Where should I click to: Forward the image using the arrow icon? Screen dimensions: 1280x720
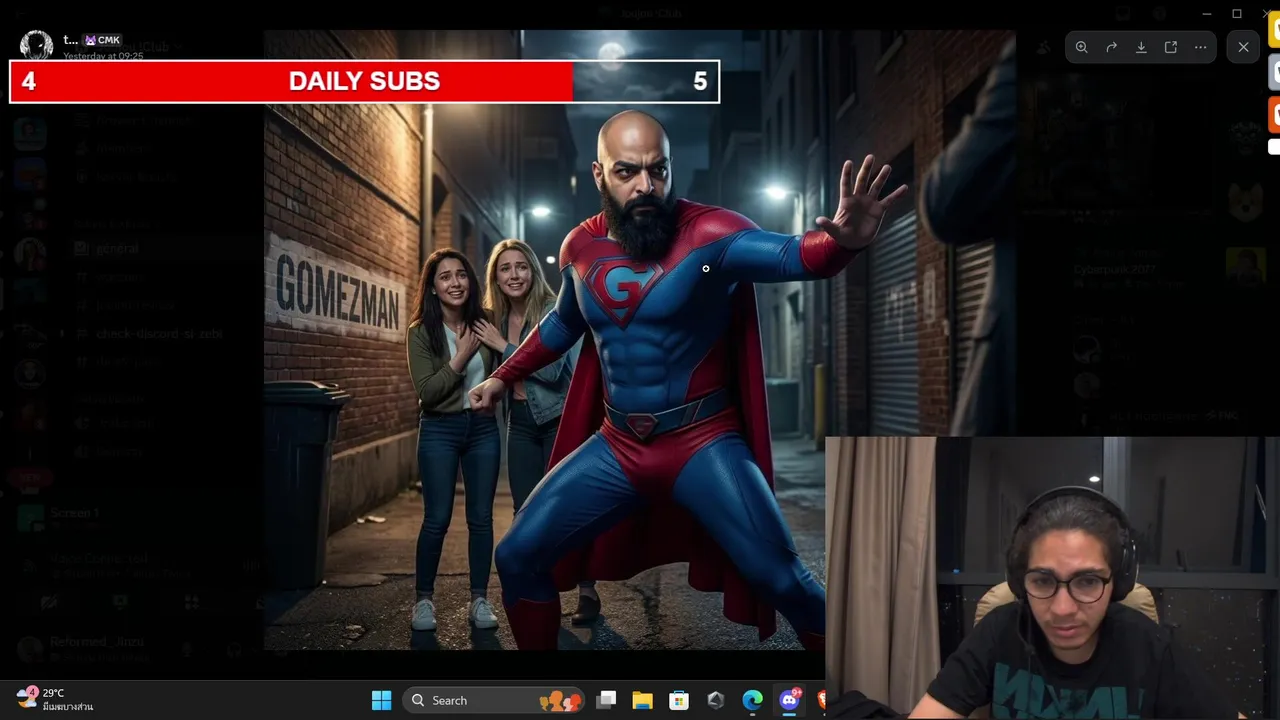click(x=1111, y=47)
